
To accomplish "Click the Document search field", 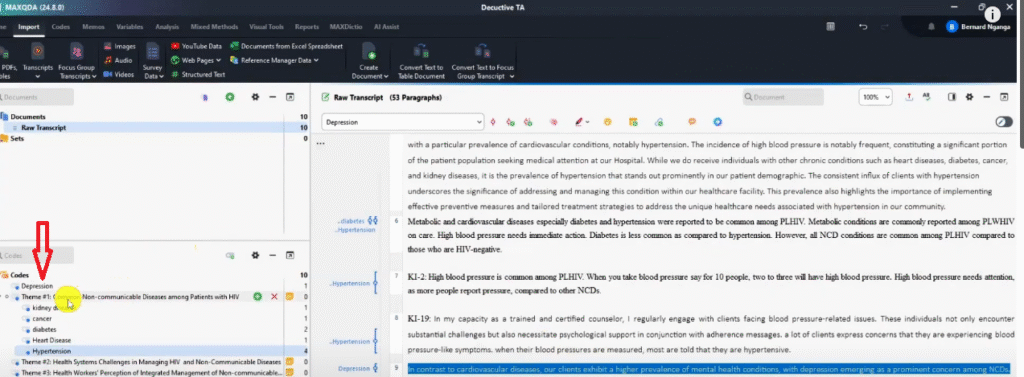I will [x=783, y=97].
